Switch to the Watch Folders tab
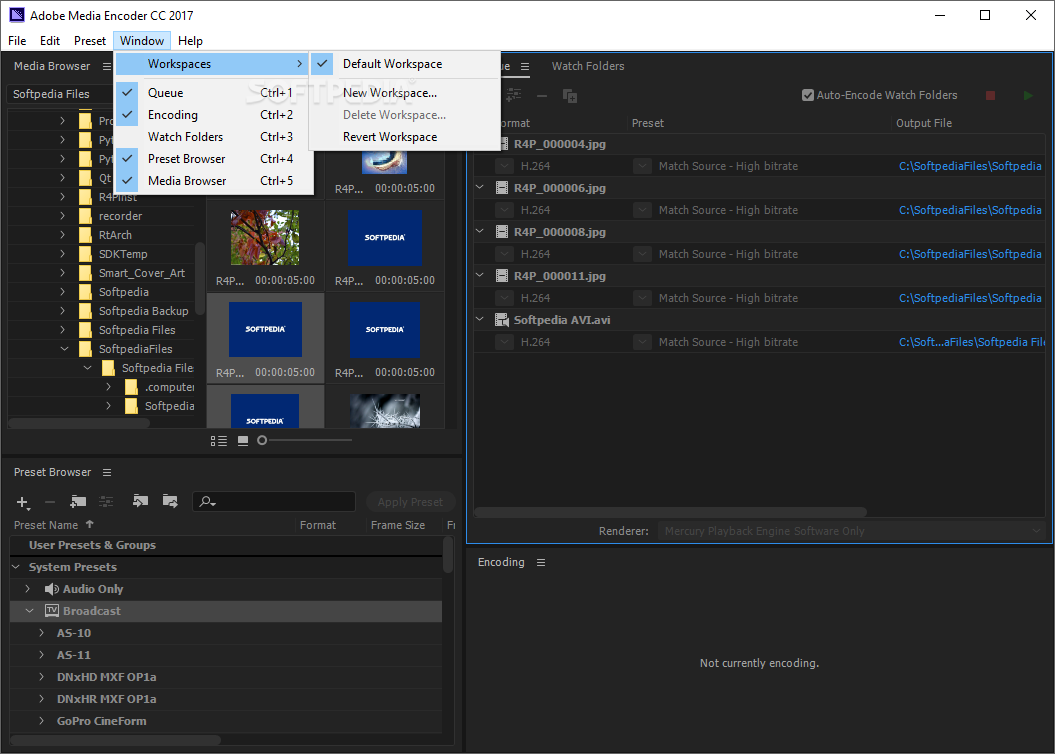This screenshot has height=754, width=1055. pyautogui.click(x=588, y=66)
